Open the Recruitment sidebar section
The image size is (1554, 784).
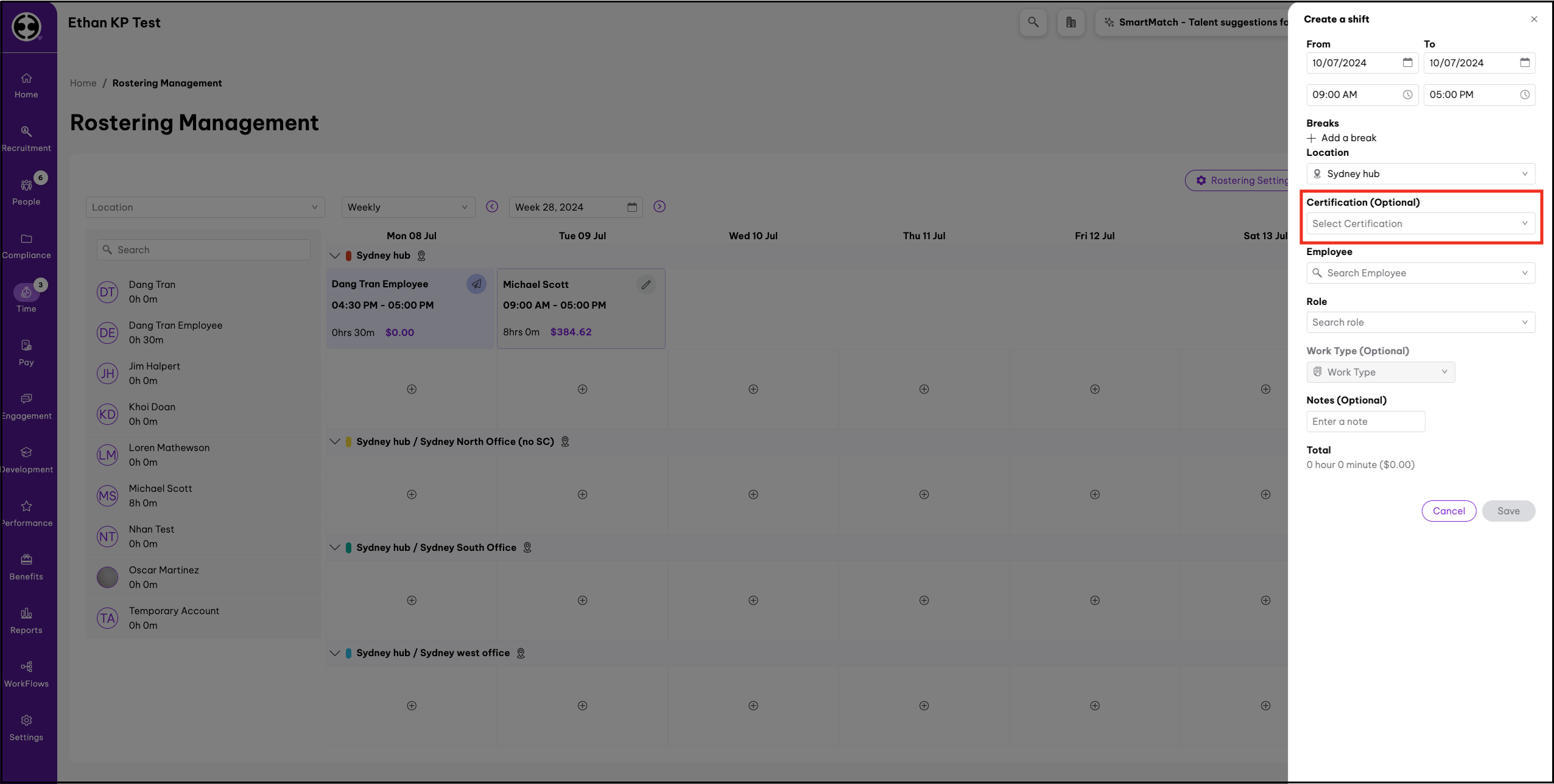(26, 138)
